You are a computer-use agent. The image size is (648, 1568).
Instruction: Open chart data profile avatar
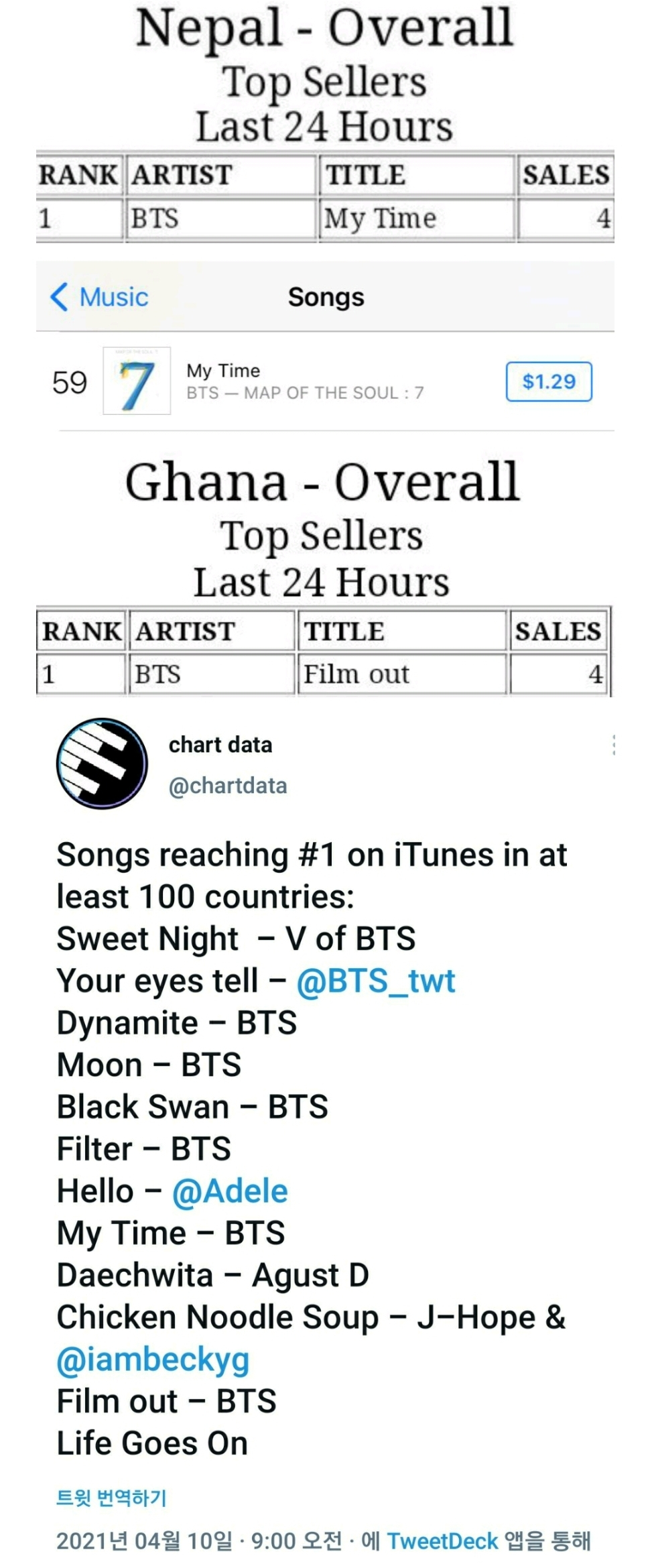click(x=103, y=763)
